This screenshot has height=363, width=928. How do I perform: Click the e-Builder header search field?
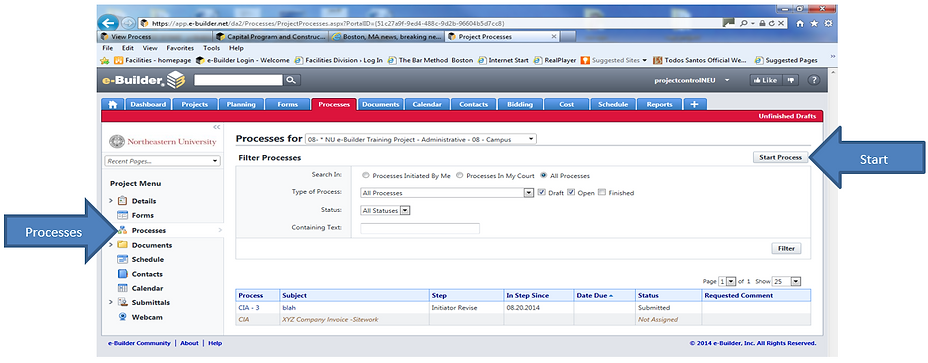point(239,80)
